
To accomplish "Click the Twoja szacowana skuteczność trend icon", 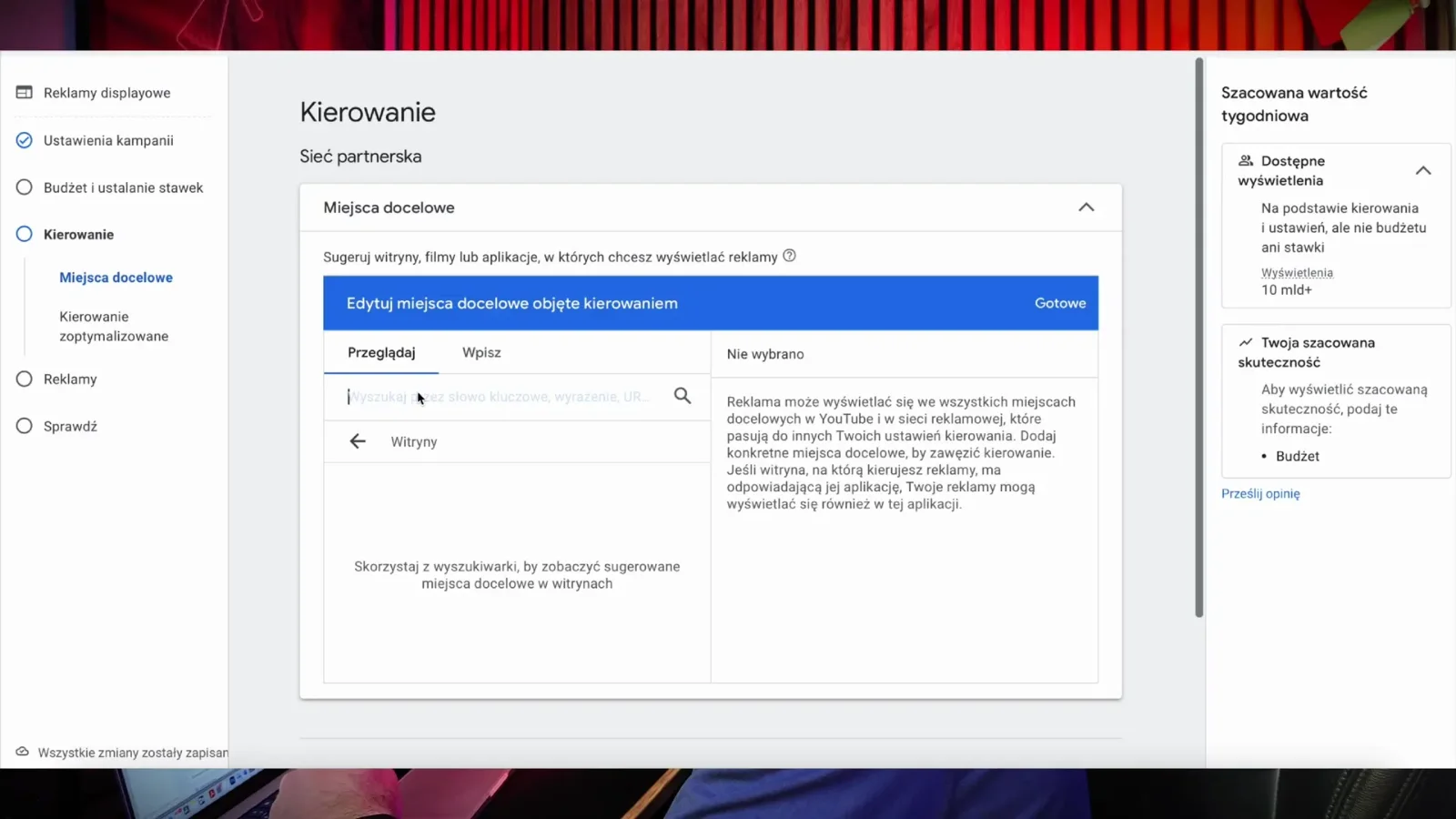I will click(1246, 342).
